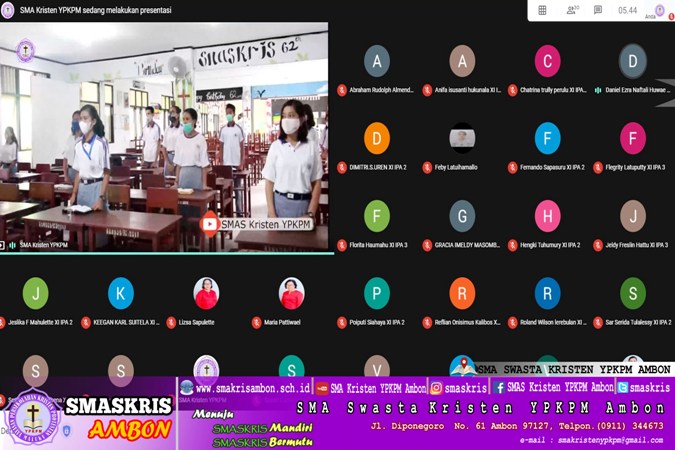The height and width of the screenshot is (450, 675).
Task: Click Reflian Onisimus Kalibos's muted mic icon
Action: click(427, 322)
